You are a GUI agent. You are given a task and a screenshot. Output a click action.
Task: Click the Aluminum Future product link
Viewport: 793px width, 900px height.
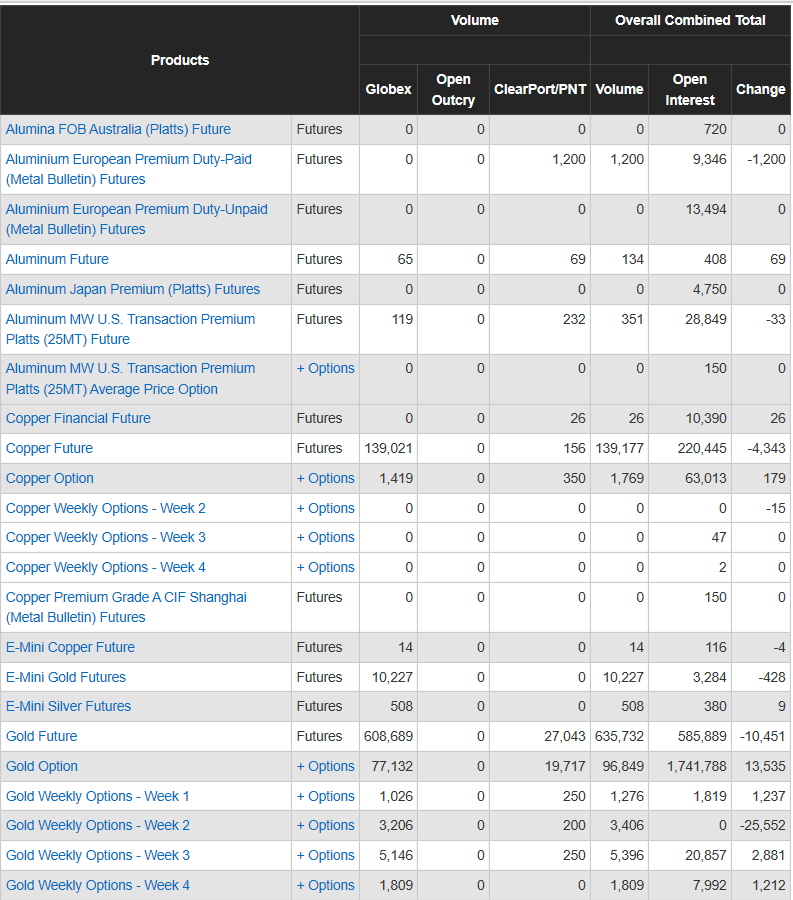(x=57, y=259)
